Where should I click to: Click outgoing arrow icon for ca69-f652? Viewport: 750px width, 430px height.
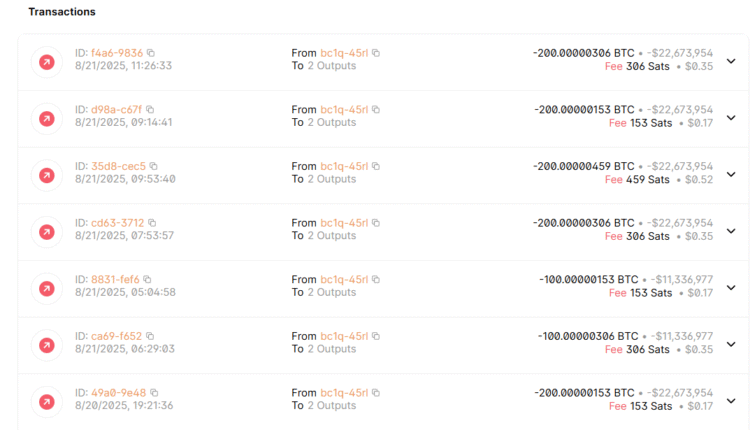click(x=46, y=345)
